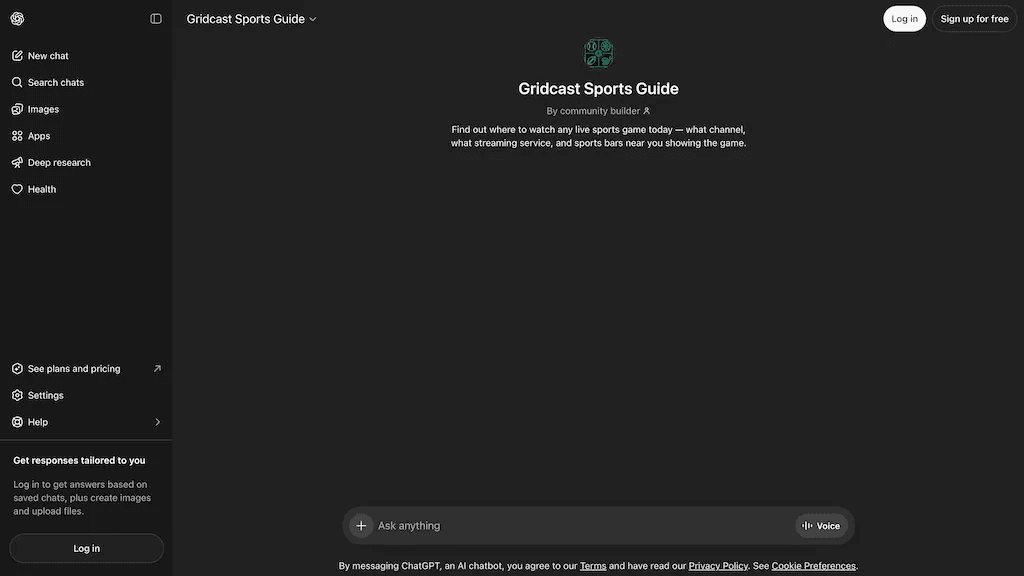Click the Deep research telescope icon

pyautogui.click(x=17, y=163)
